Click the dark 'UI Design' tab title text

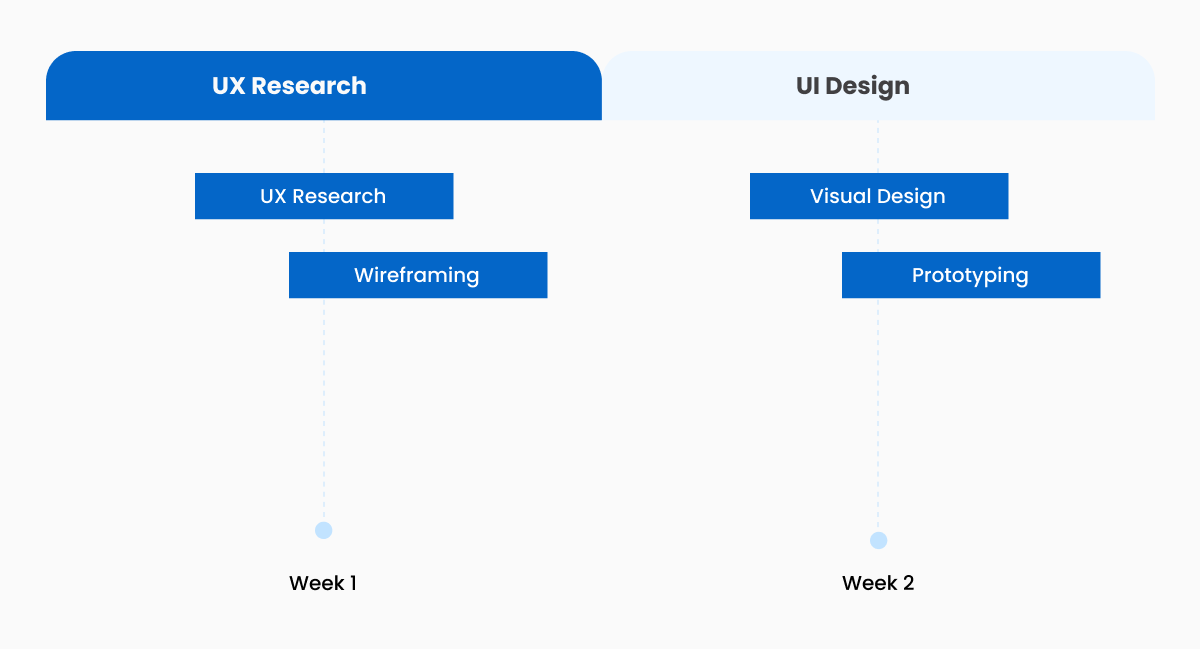tap(853, 86)
